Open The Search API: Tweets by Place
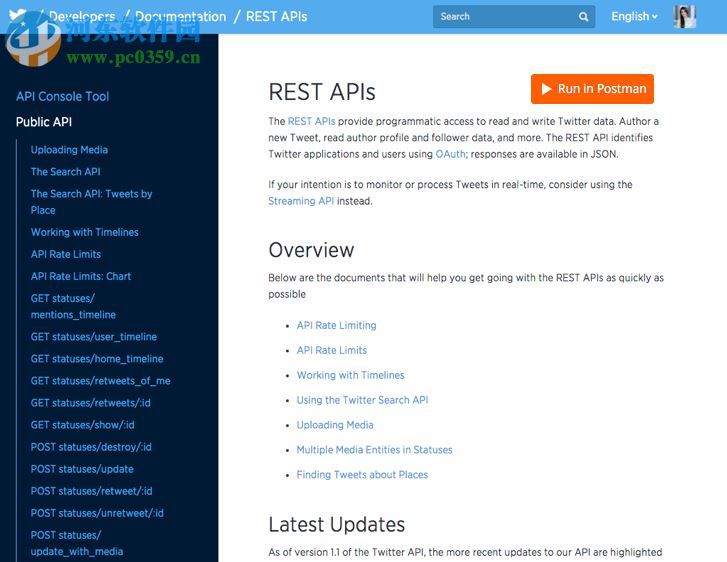Screen dimensions: 727x562 click(x=91, y=202)
